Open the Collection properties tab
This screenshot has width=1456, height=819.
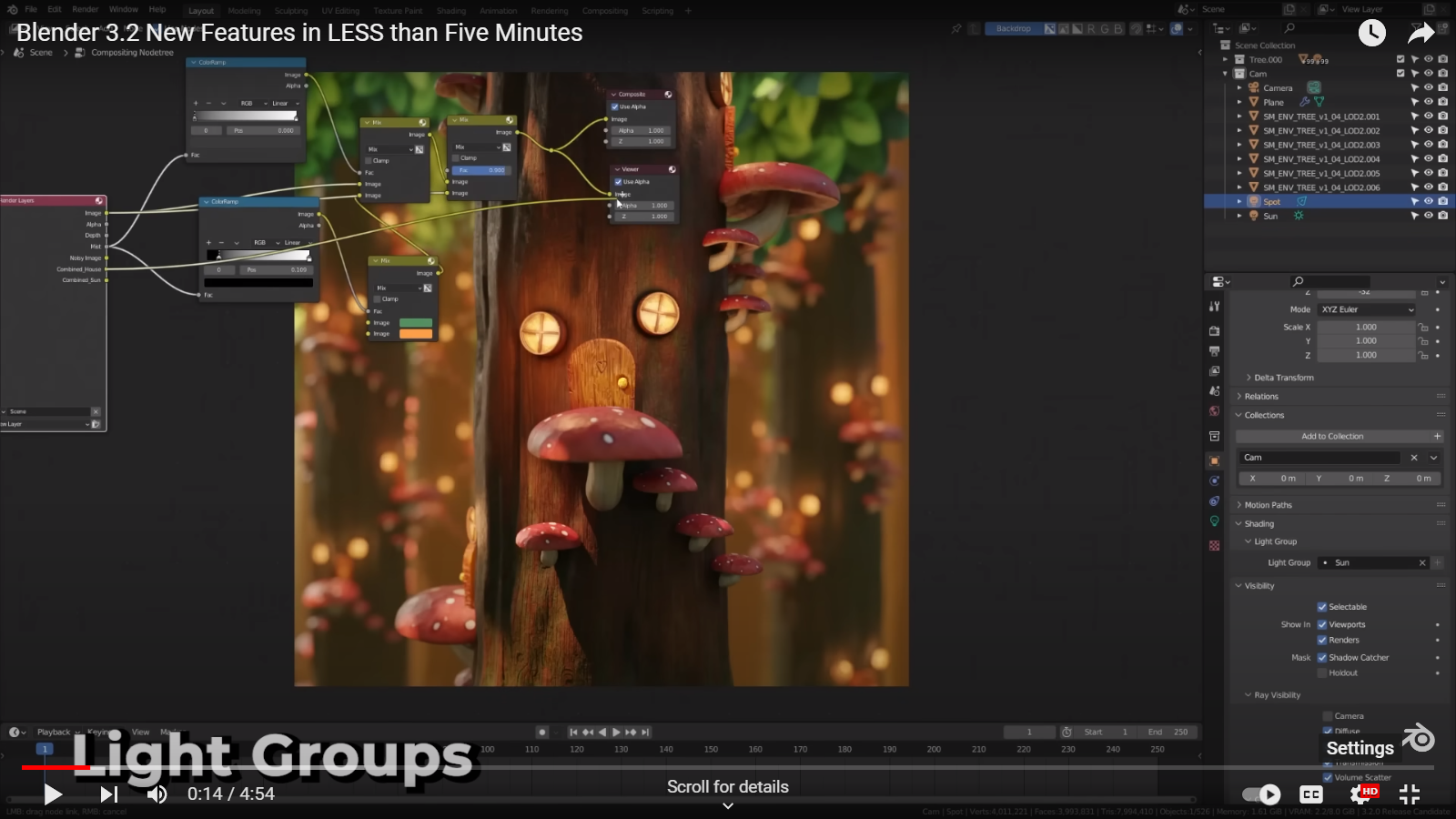pos(1214,437)
